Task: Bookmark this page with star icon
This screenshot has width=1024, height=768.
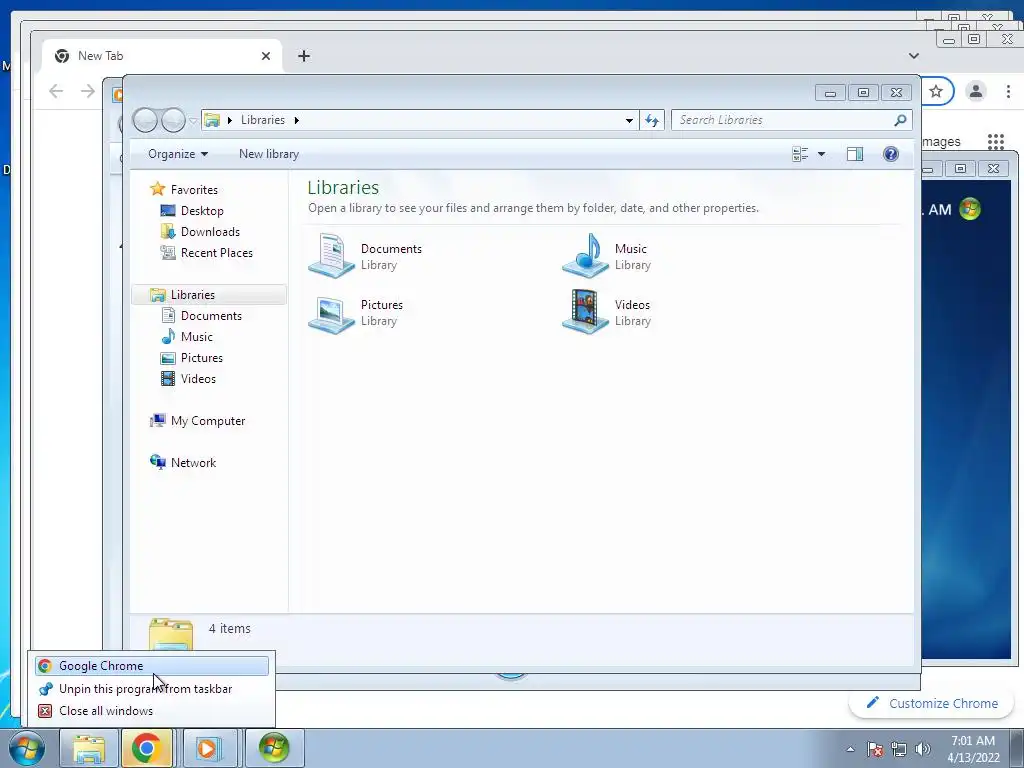Action: [x=936, y=91]
